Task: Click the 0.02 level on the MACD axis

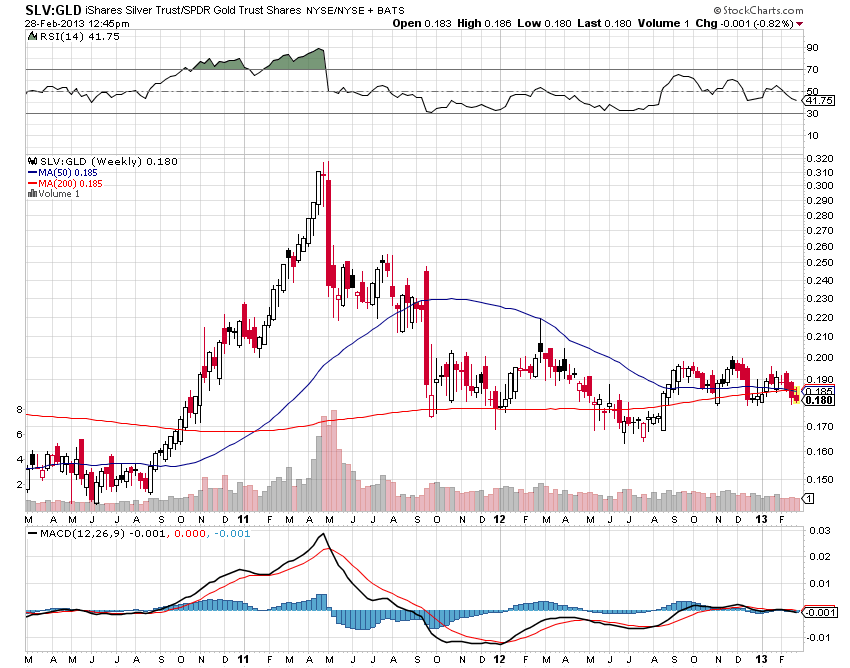Action: coord(820,556)
